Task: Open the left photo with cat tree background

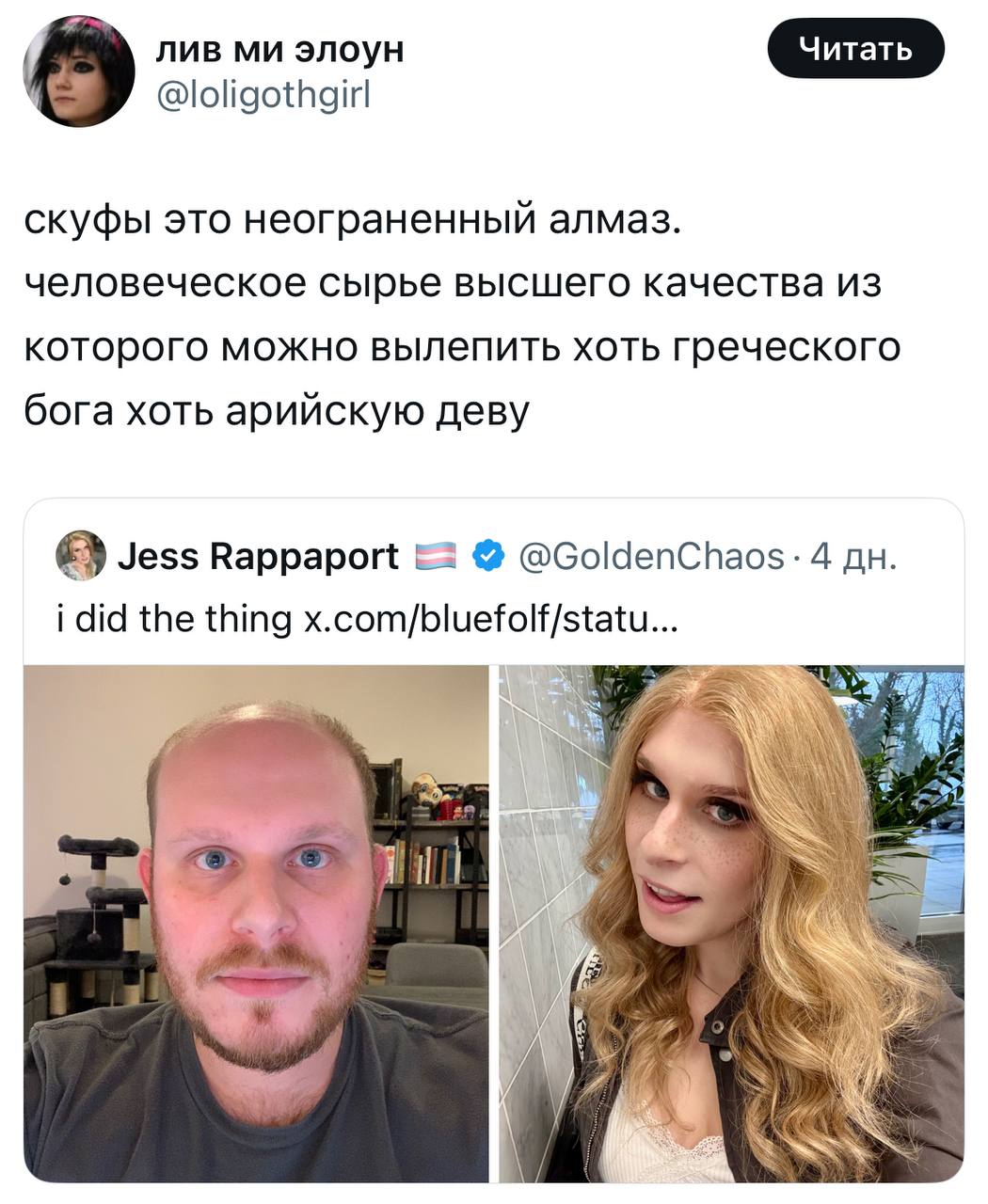Action: click(256, 923)
